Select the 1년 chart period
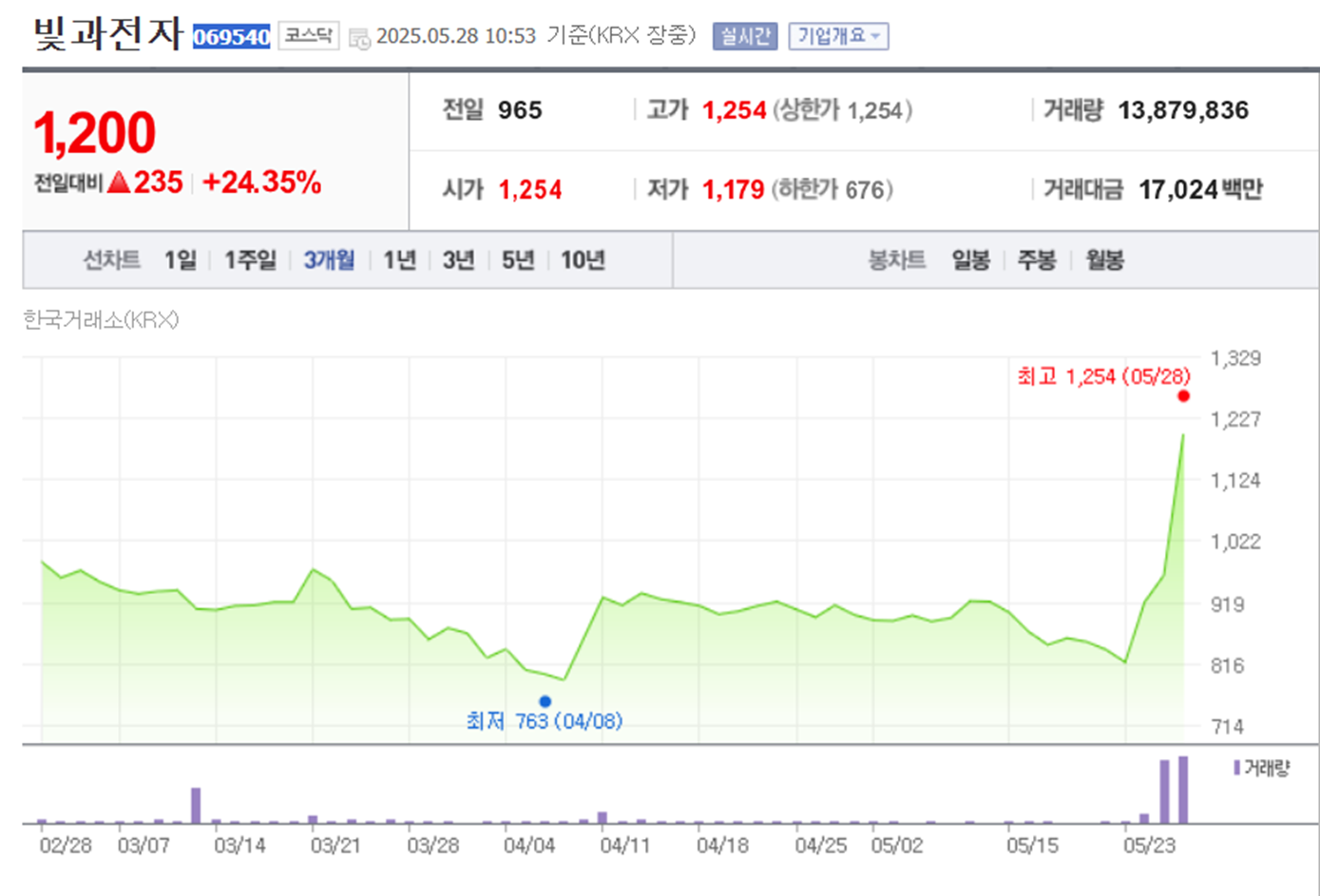Viewport: 1320px width, 896px height. pyautogui.click(x=400, y=260)
